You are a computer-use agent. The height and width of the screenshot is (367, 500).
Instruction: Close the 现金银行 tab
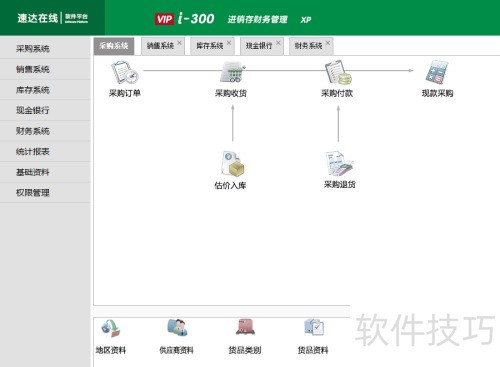(x=278, y=43)
